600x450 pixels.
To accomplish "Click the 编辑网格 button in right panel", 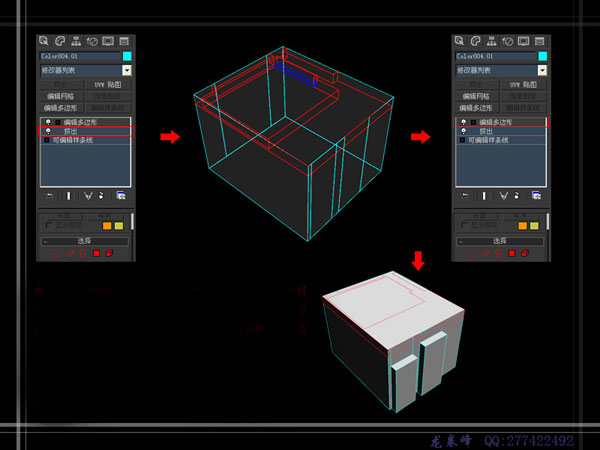I will tap(476, 96).
